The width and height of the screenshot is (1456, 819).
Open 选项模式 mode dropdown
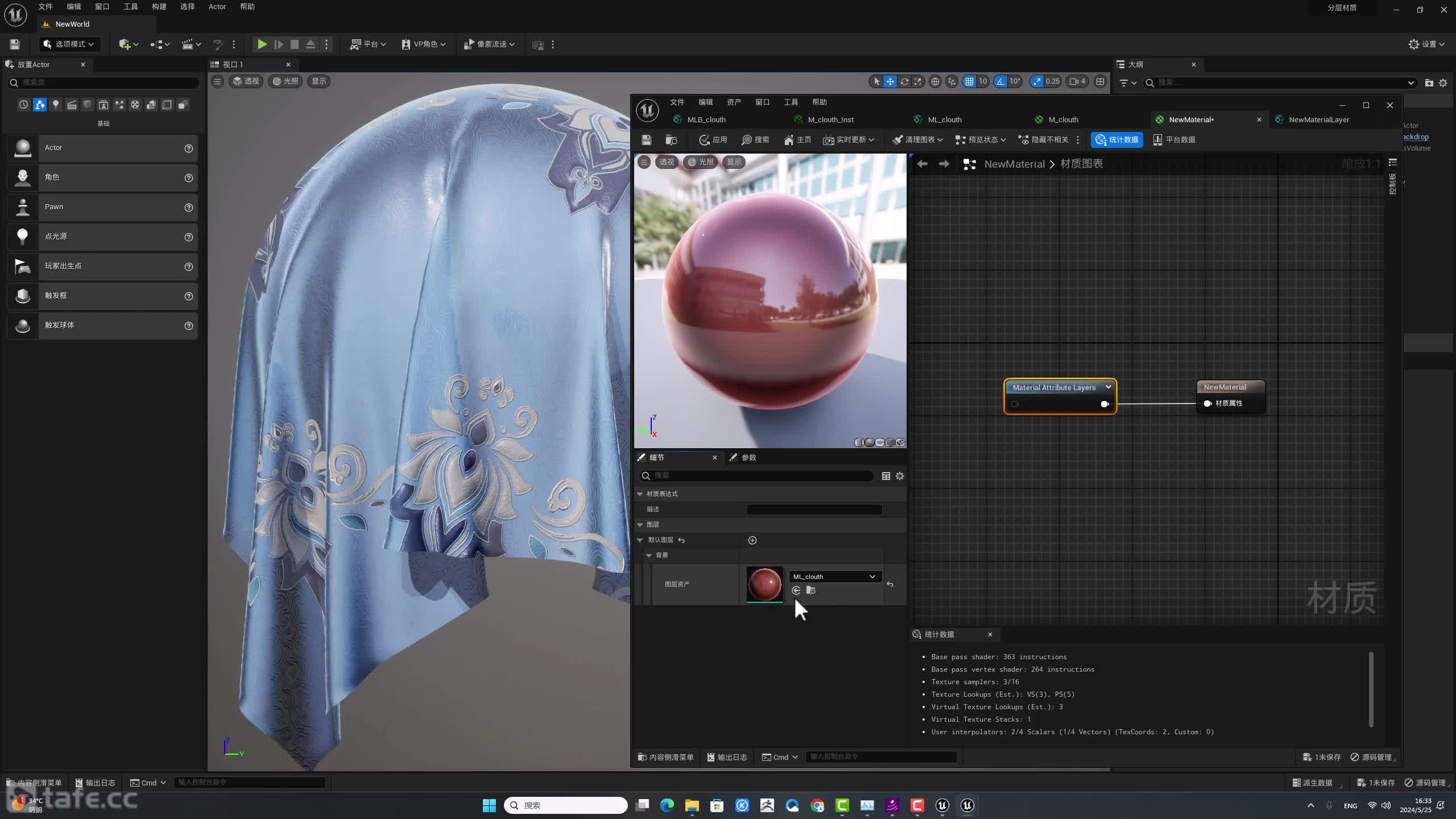69,44
